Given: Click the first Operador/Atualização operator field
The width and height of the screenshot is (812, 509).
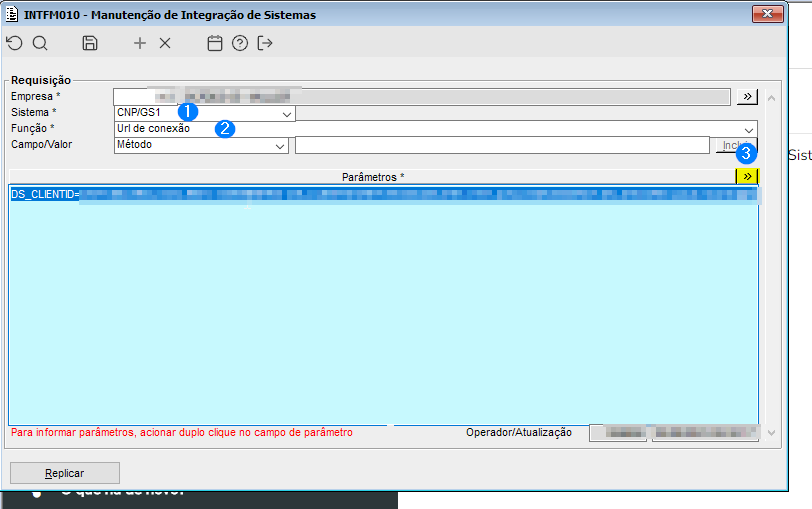Looking at the screenshot, I should point(618,432).
